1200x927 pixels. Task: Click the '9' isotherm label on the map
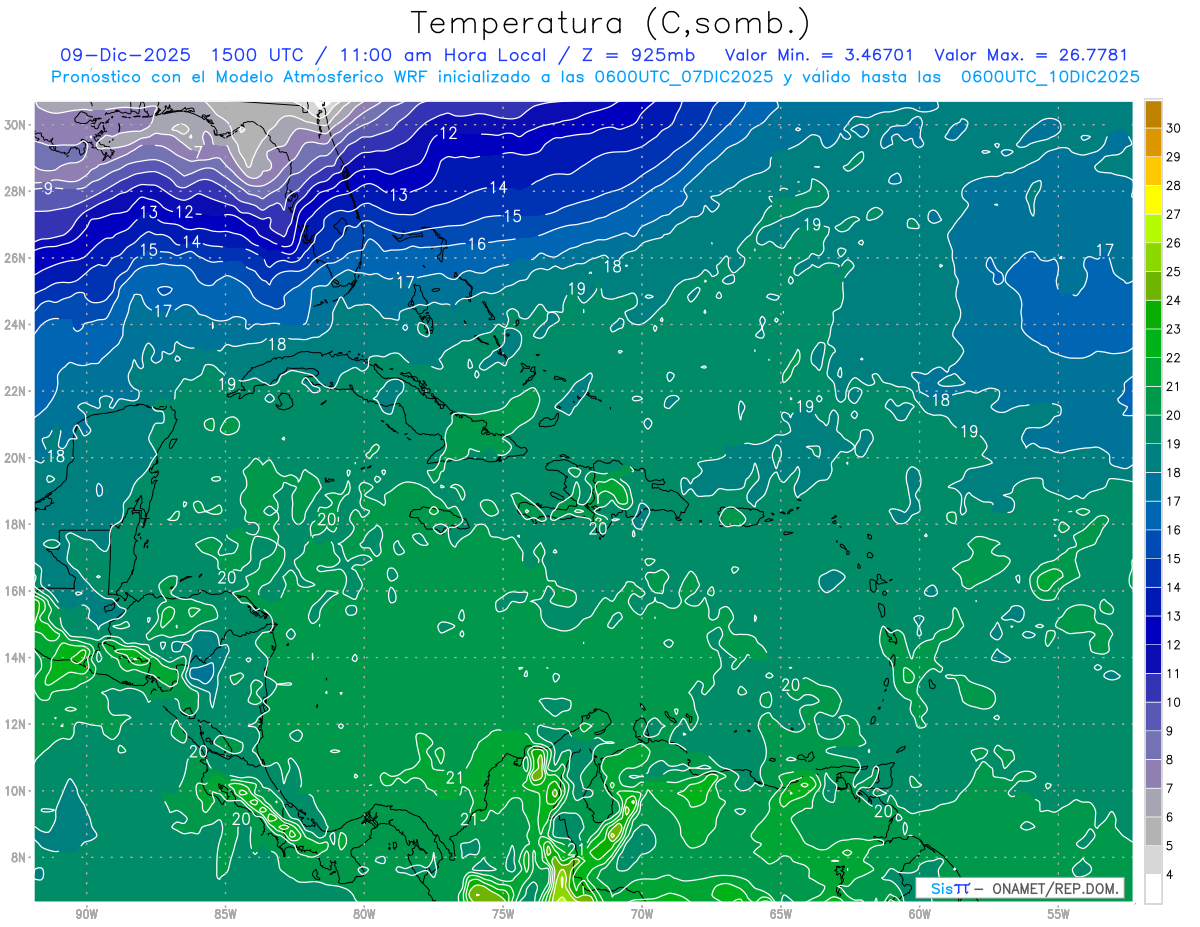[x=47, y=188]
